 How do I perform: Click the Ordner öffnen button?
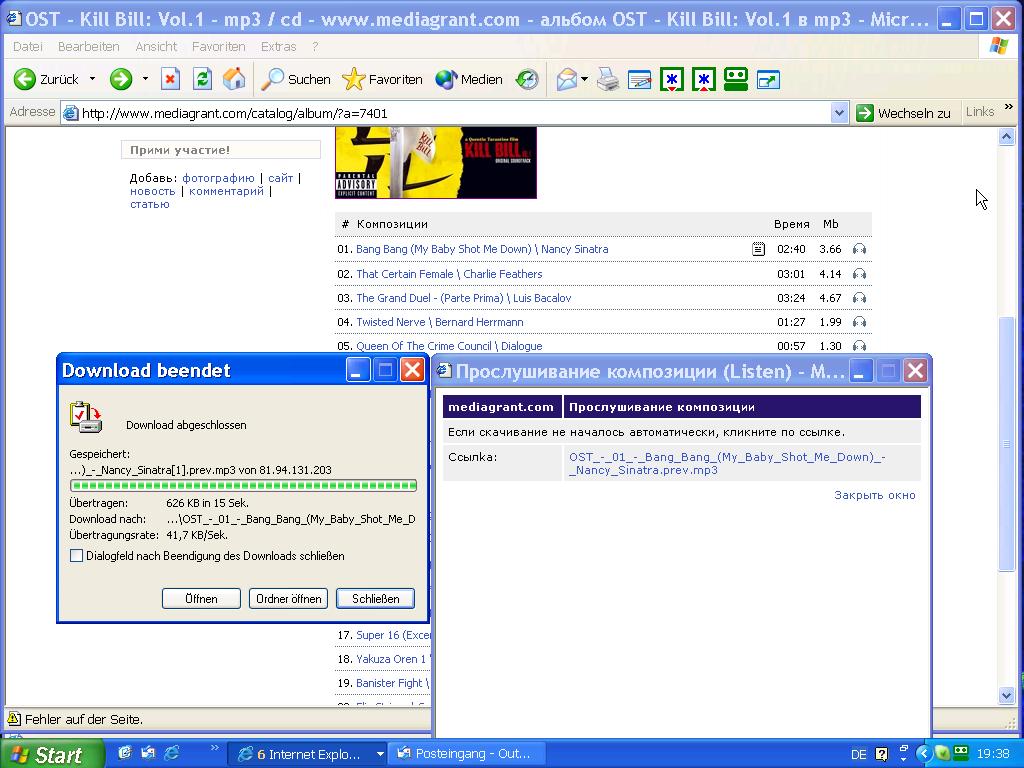289,599
